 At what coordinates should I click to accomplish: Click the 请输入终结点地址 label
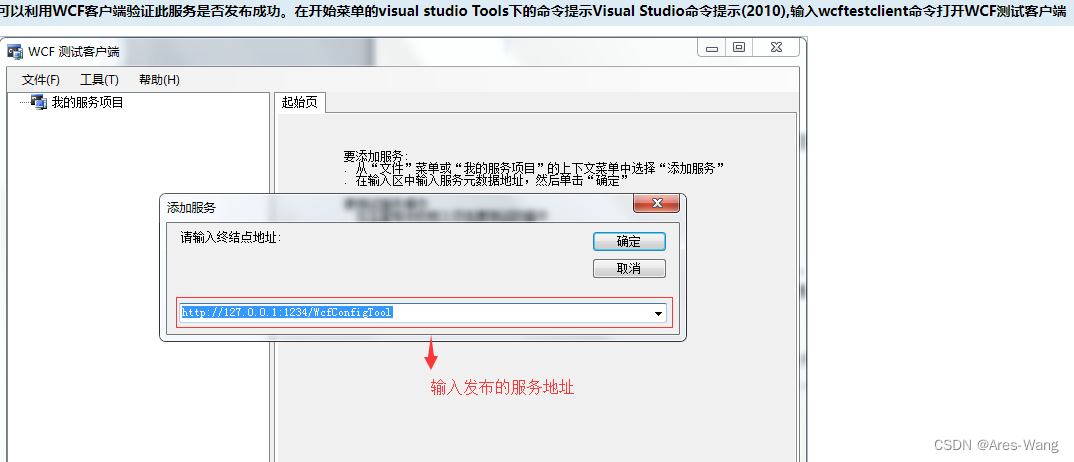pos(231,238)
